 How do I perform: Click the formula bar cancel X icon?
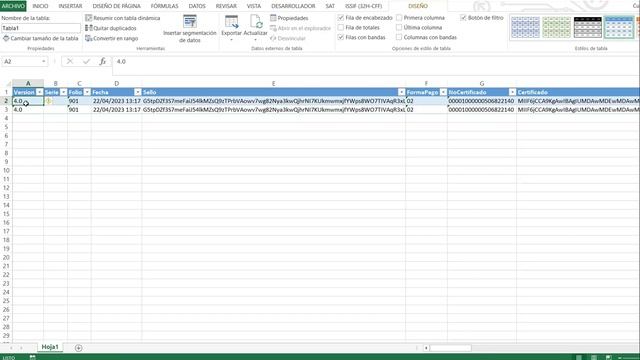[x=70, y=61]
